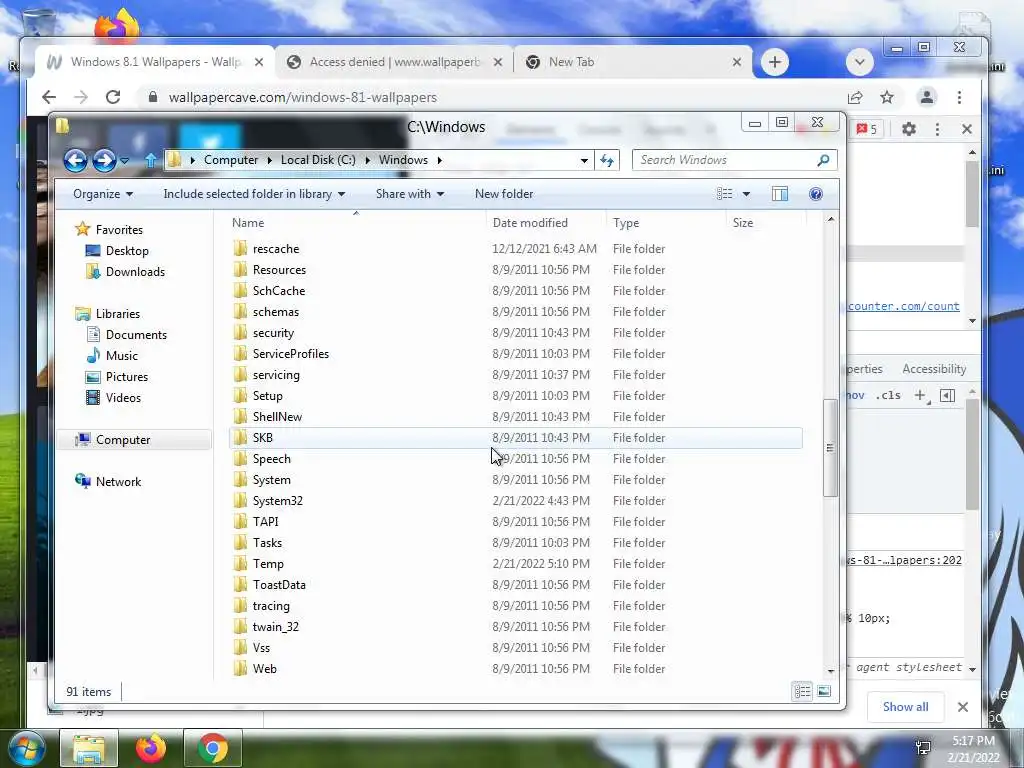Viewport: 1024px width, 768px height.
Task: Go back in Explorer window
Action: pos(75,160)
